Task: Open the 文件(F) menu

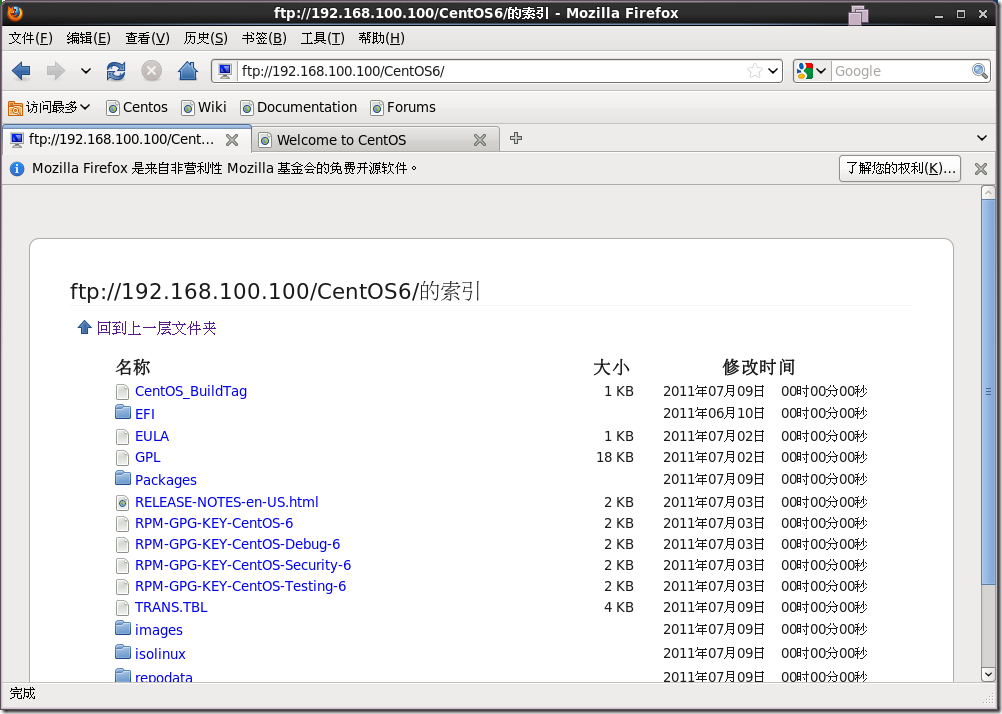Action: click(x=30, y=38)
